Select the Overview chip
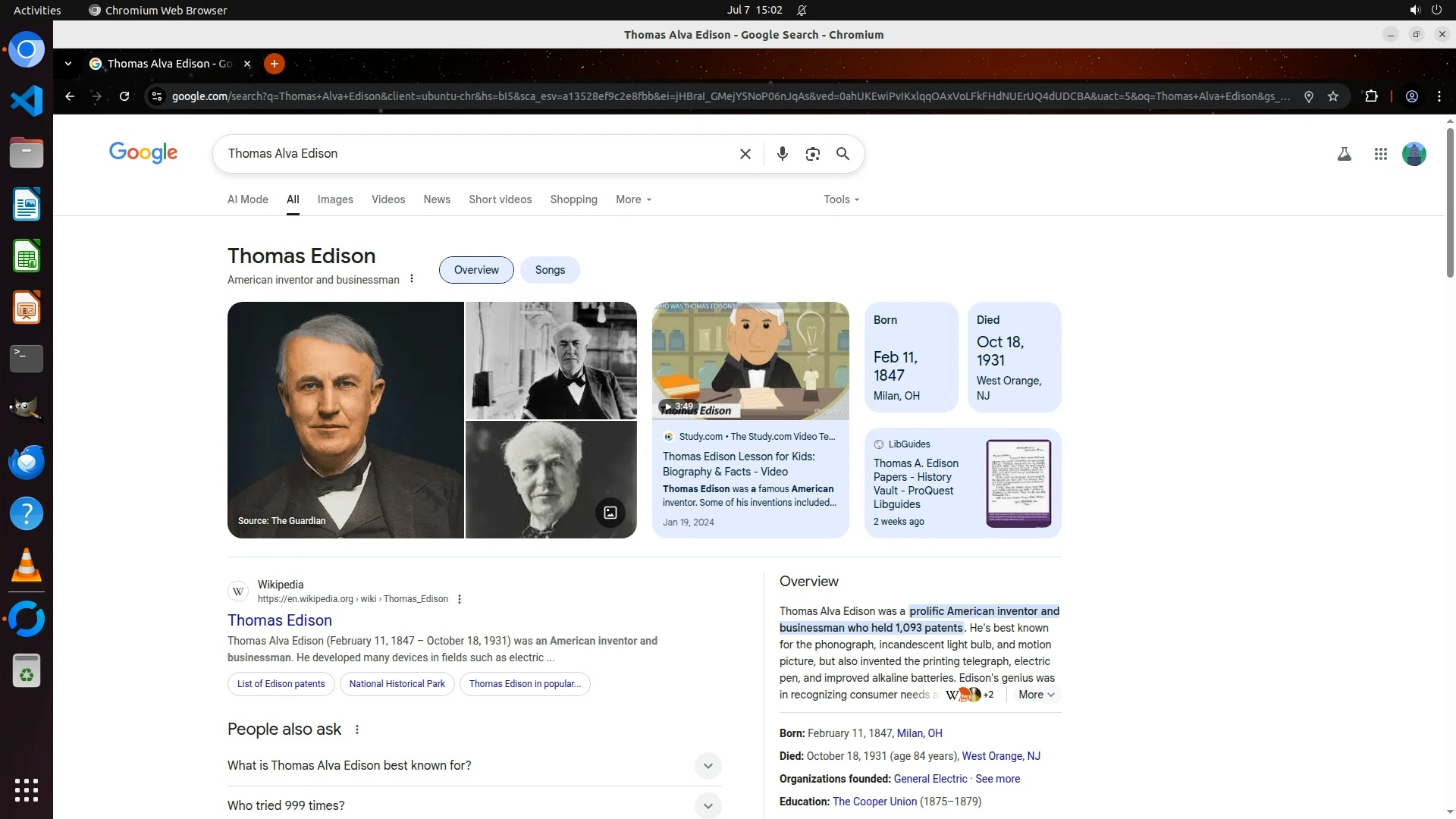 point(476,270)
